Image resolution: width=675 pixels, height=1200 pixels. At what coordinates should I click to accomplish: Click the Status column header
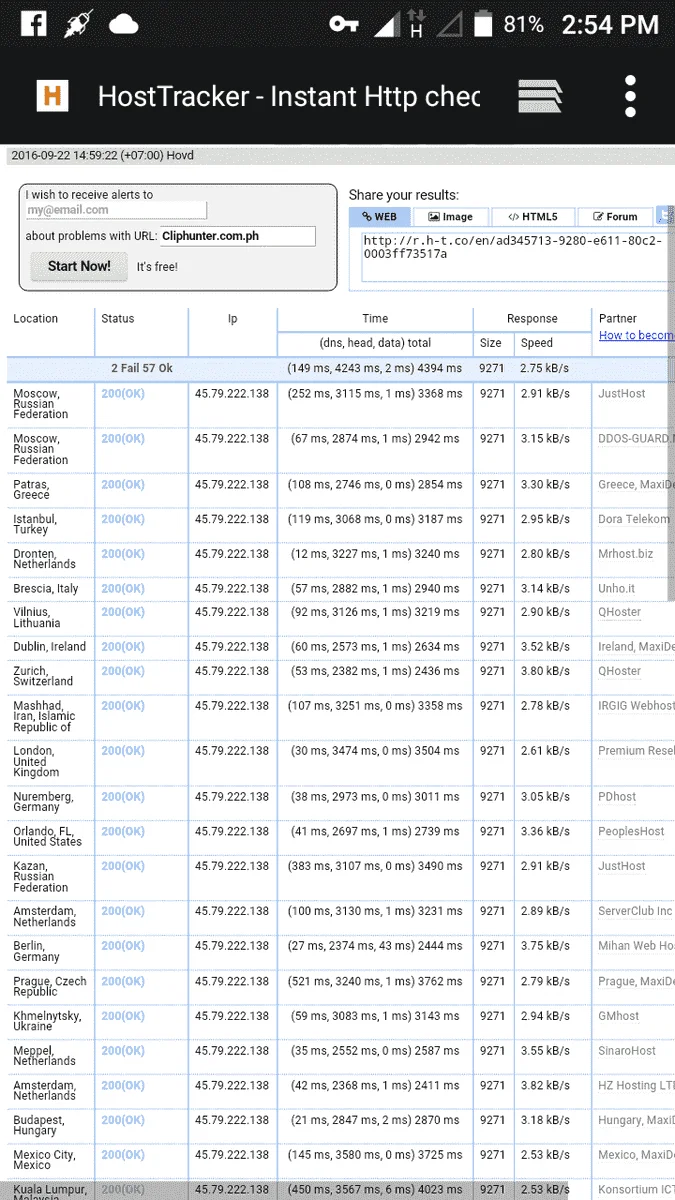(118, 319)
